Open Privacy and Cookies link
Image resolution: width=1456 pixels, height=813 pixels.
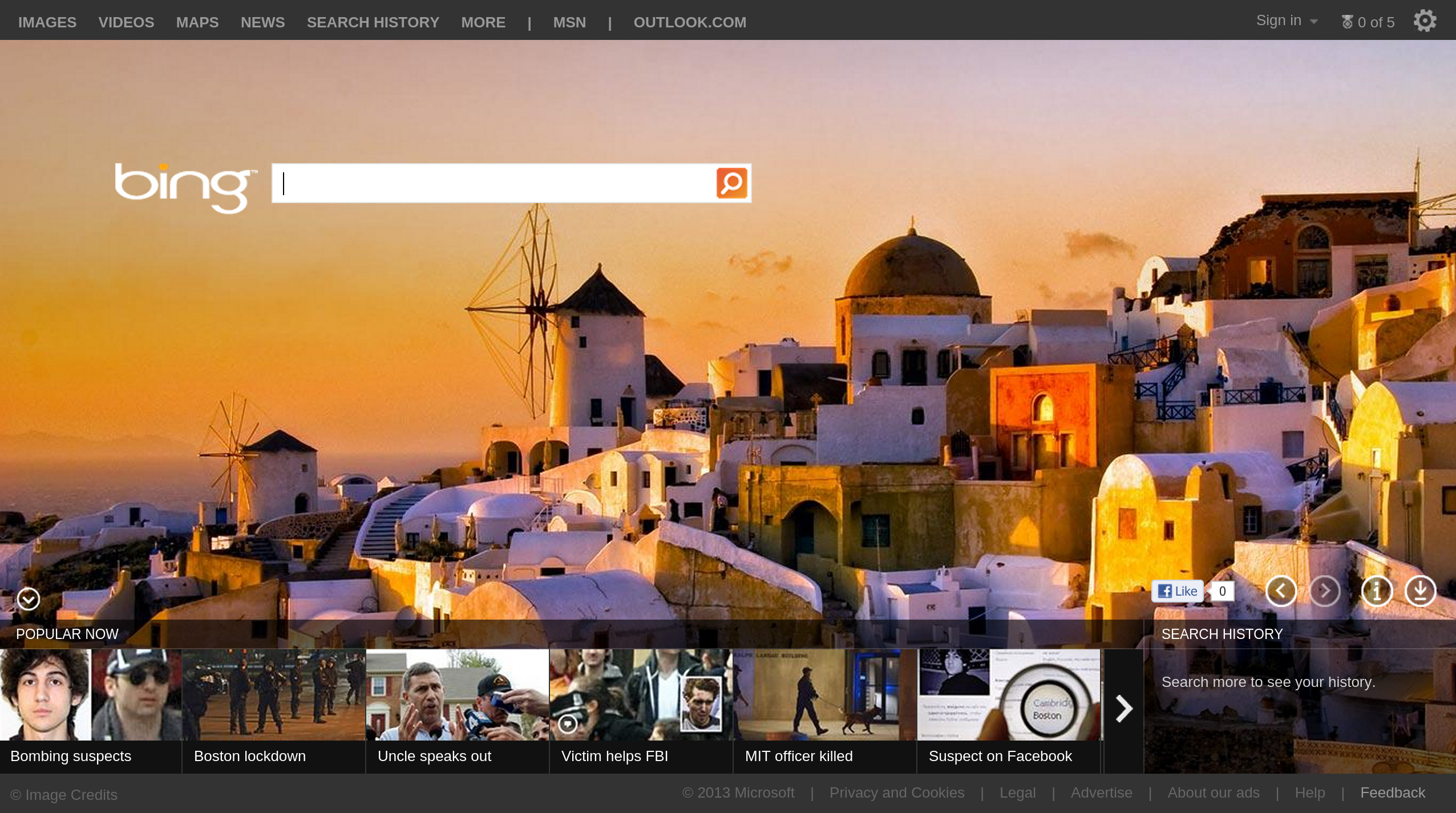coord(897,793)
